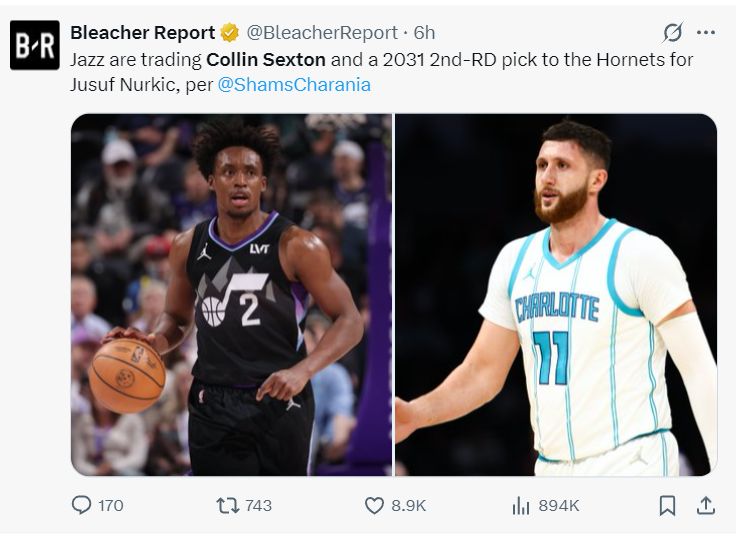Toggle bookmark for this post
The image size is (736, 537).
667,505
